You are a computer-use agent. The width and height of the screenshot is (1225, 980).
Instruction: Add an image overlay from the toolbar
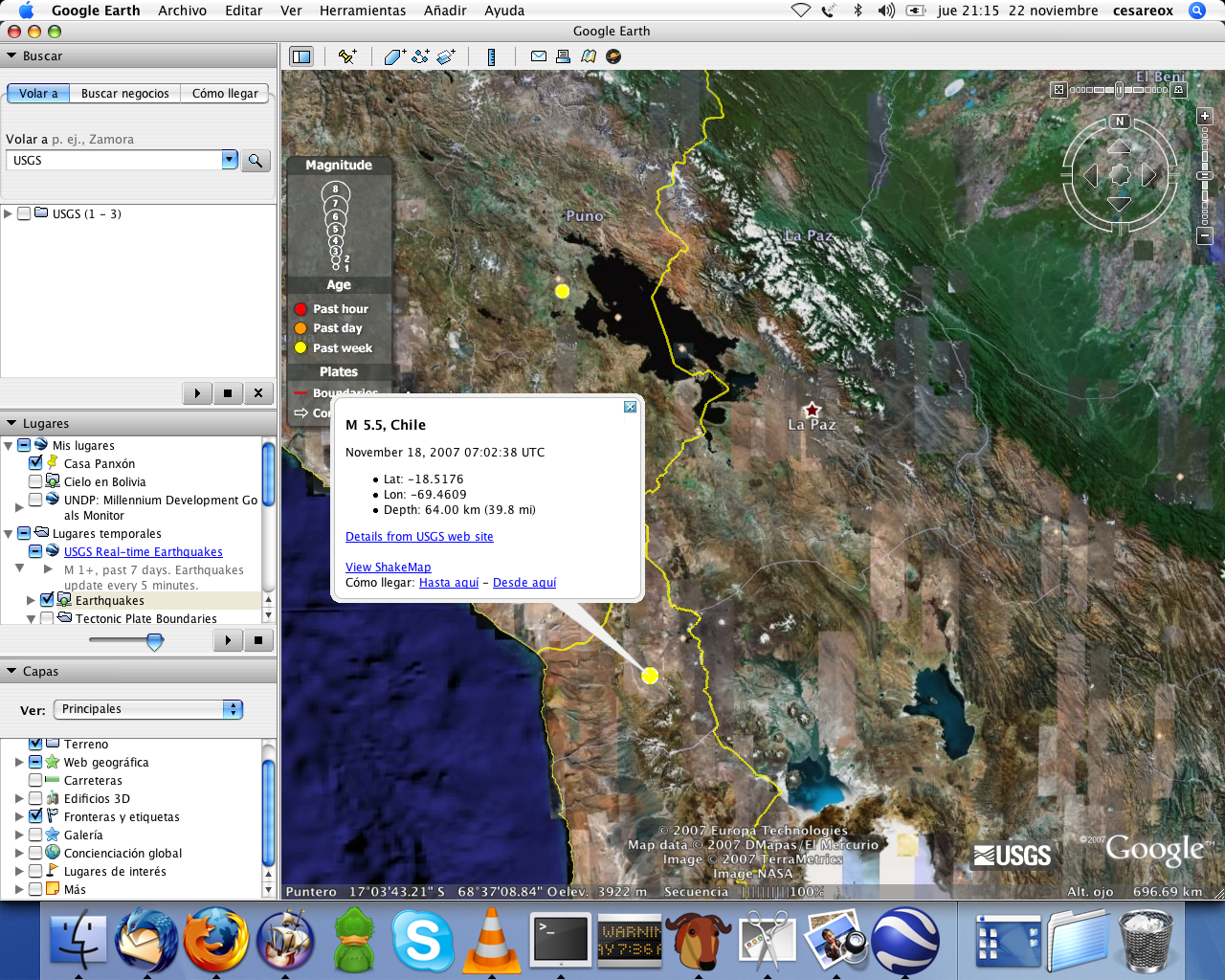click(x=446, y=56)
